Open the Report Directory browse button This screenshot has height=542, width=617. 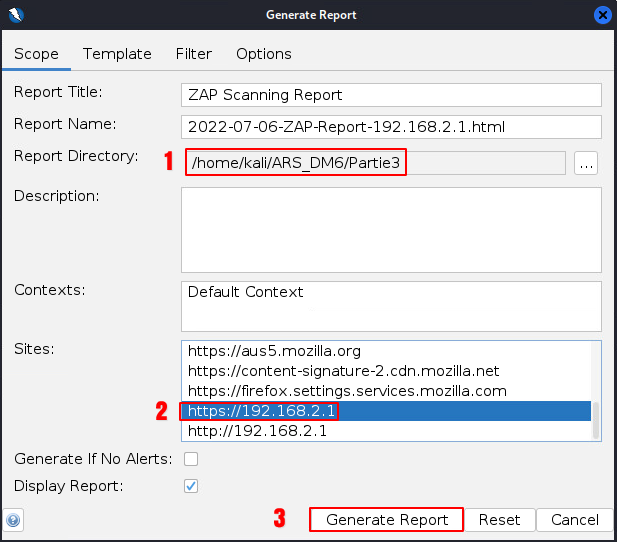(586, 163)
